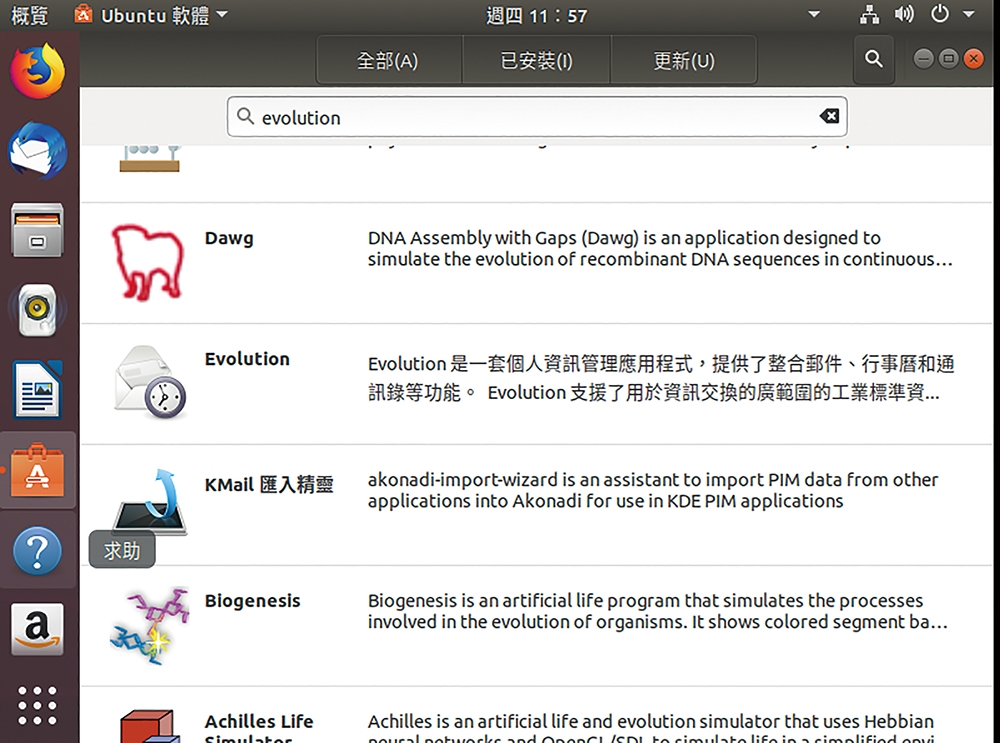Click the Evolution envelope clock icon
This screenshot has height=743, width=1000.
[150, 383]
